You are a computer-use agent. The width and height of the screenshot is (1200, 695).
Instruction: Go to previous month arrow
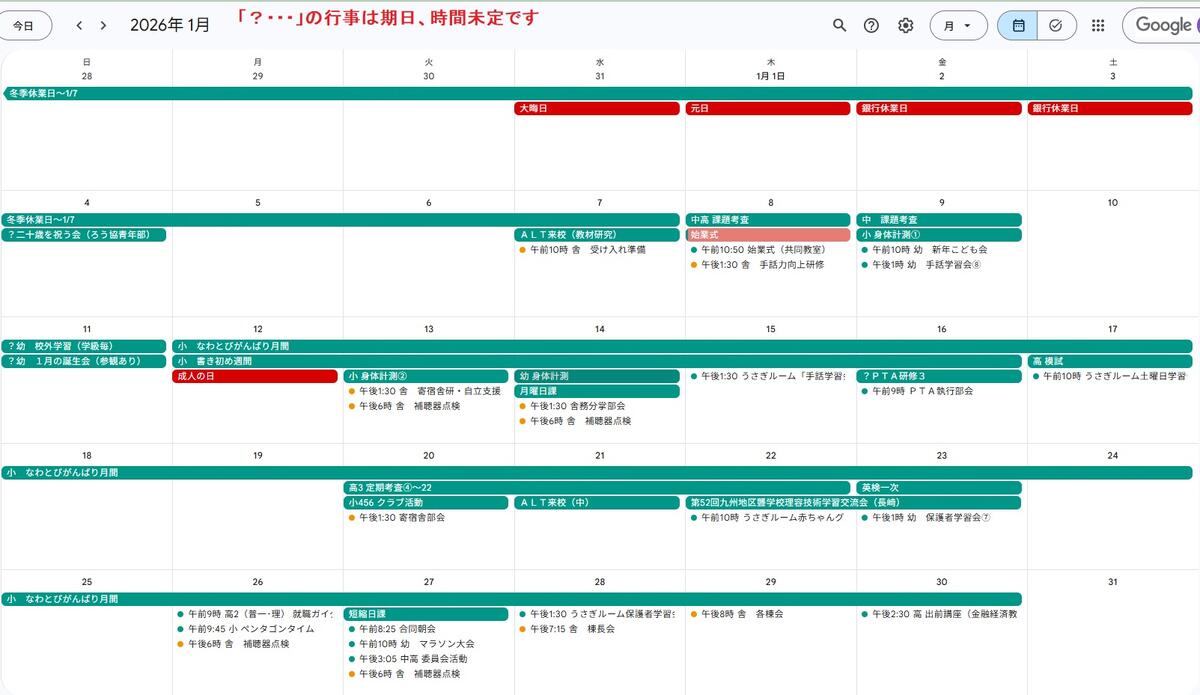click(x=80, y=25)
